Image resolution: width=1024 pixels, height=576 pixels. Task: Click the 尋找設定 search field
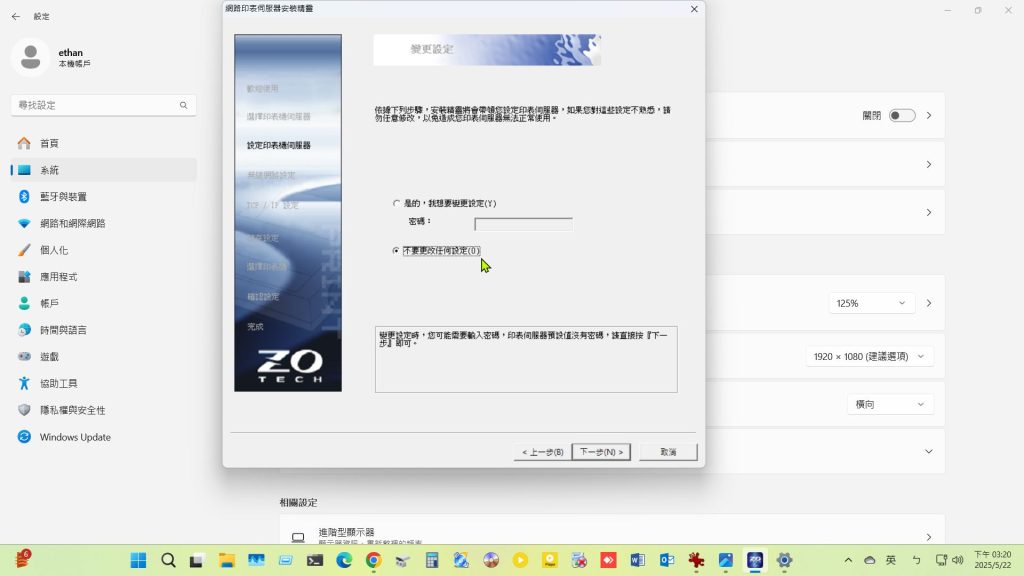tap(103, 105)
